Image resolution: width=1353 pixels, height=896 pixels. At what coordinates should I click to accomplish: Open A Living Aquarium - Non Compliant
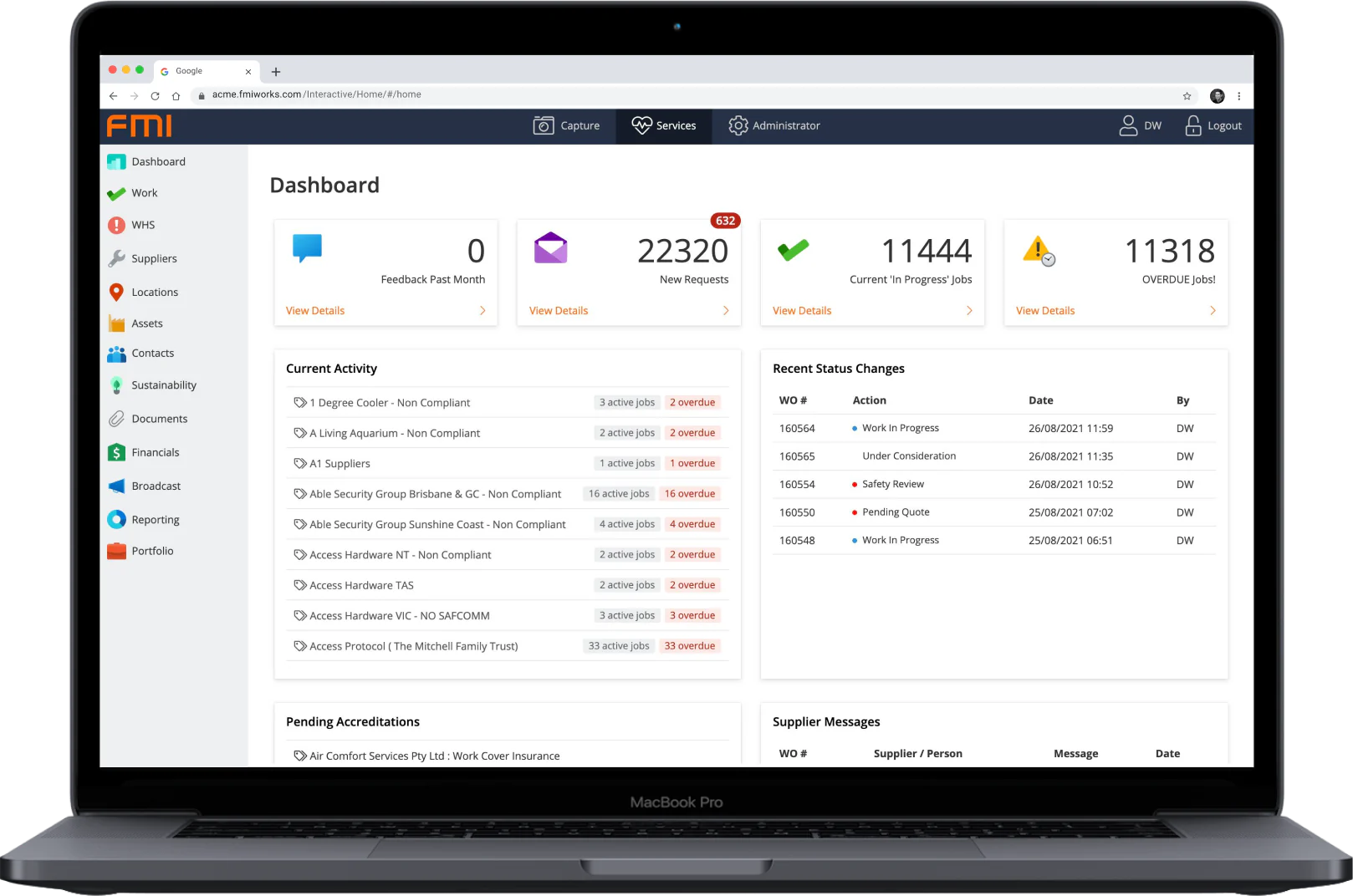coord(508,433)
